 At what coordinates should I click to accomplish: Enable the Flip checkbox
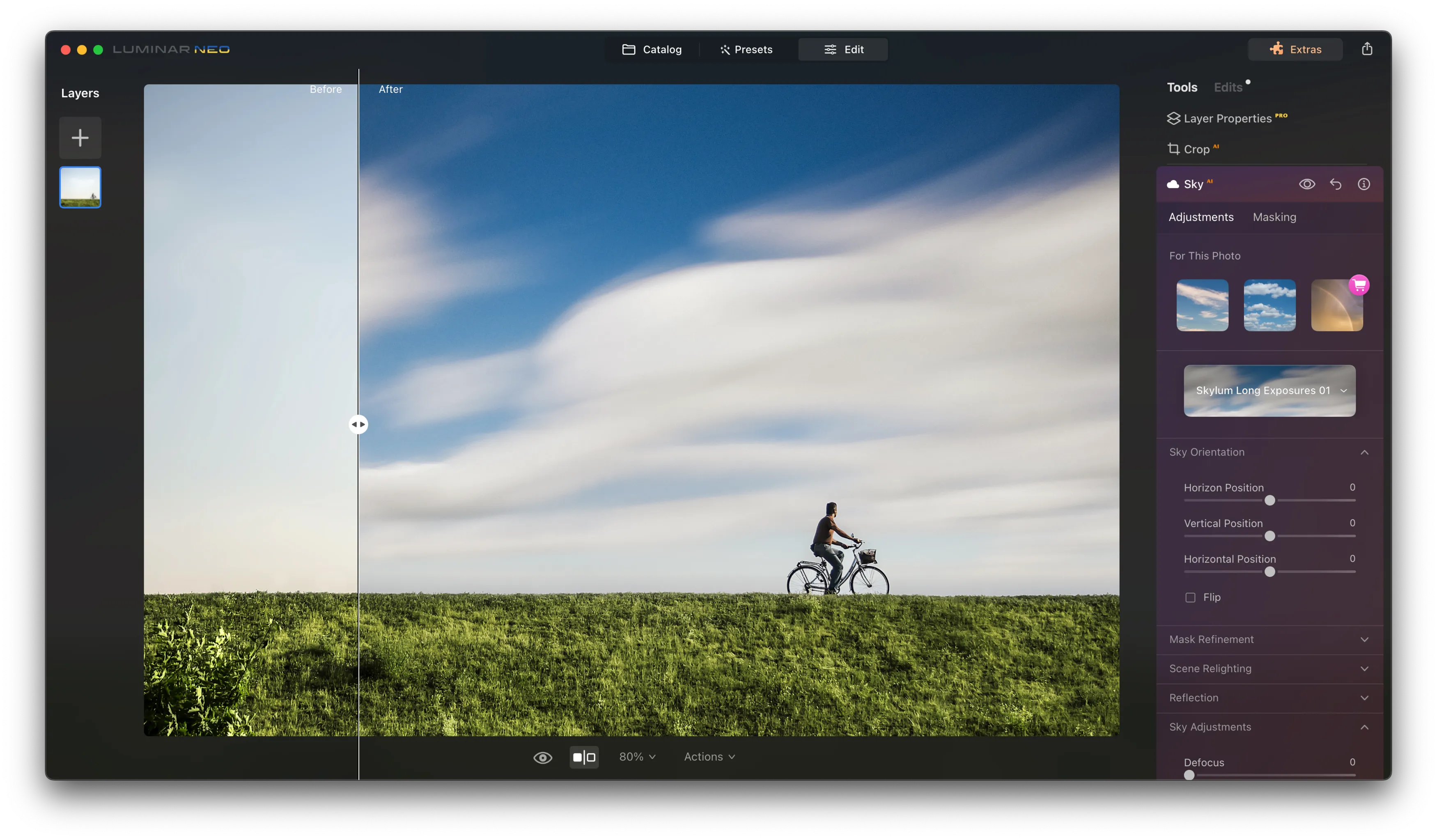[x=1190, y=598]
